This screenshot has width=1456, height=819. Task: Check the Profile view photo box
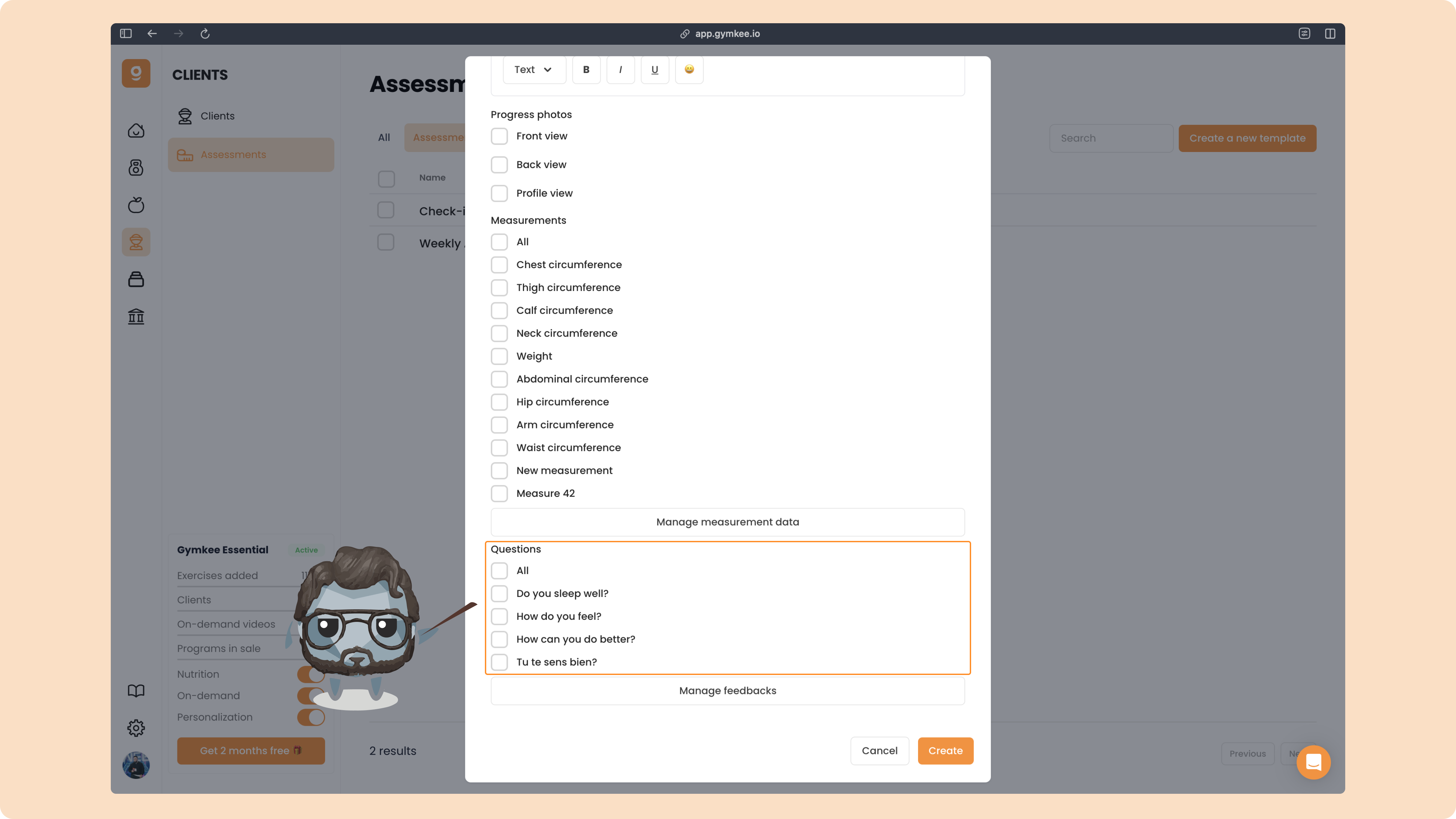499,193
